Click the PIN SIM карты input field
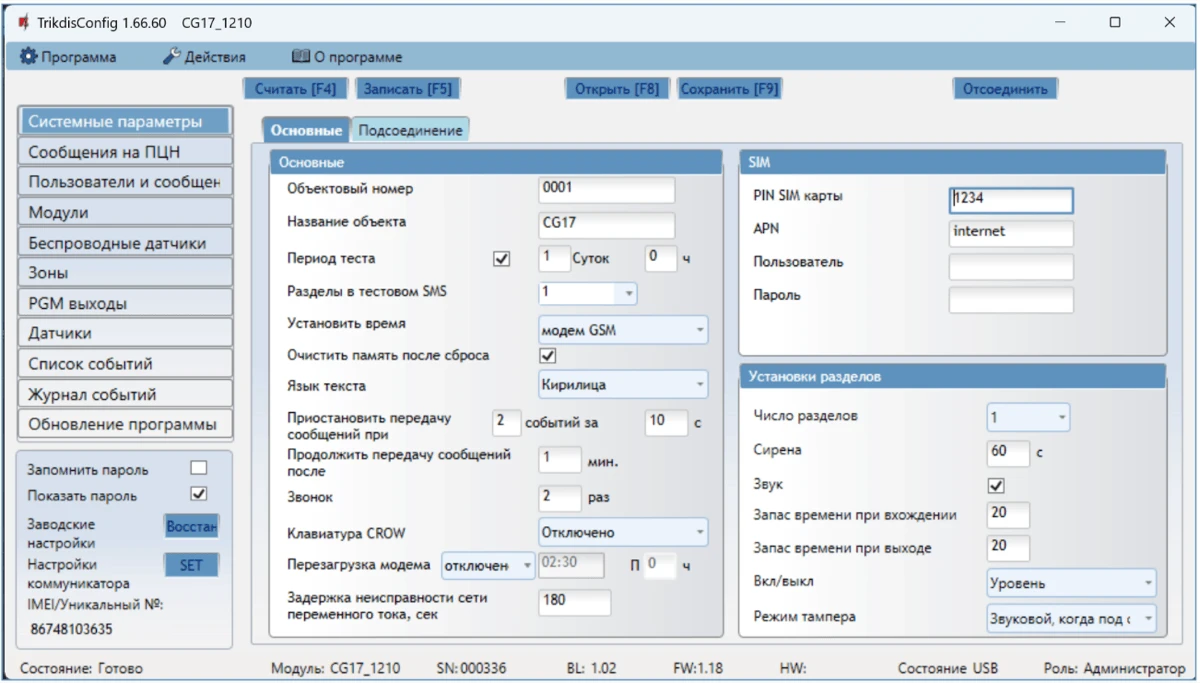The height and width of the screenshot is (683, 1200). [x=1011, y=199]
